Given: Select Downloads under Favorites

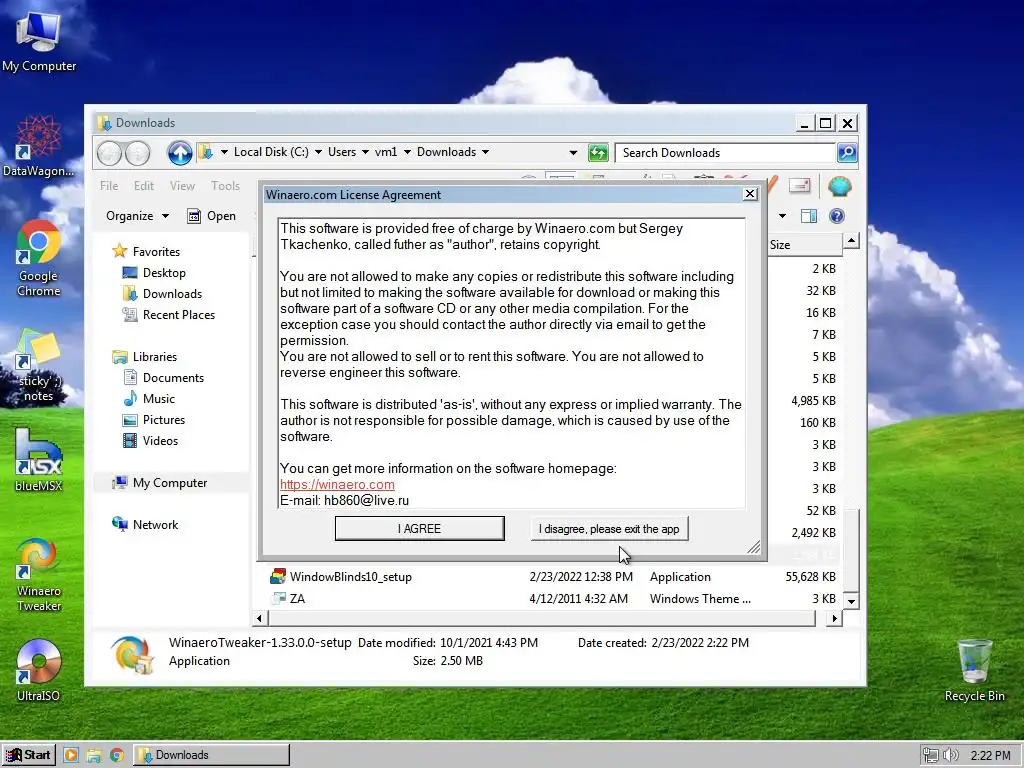Looking at the screenshot, I should pyautogui.click(x=163, y=293).
